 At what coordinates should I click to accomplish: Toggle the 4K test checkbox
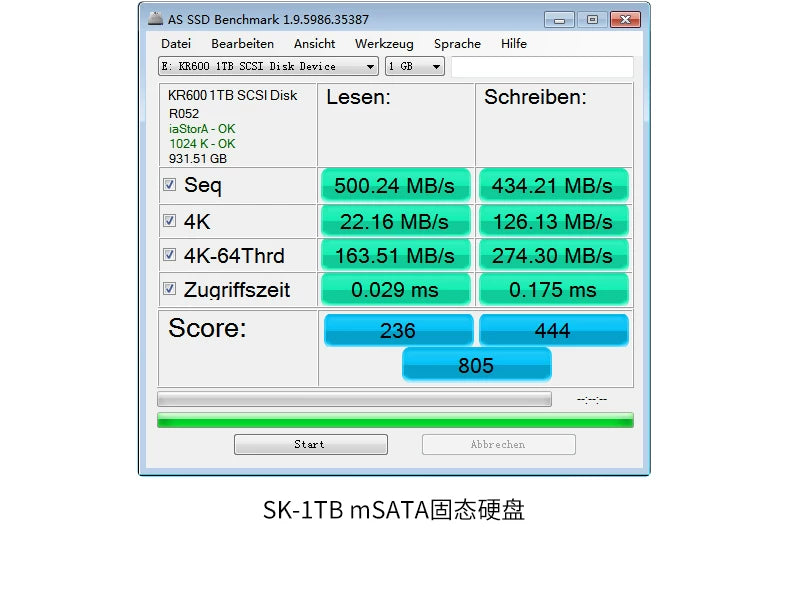170,221
